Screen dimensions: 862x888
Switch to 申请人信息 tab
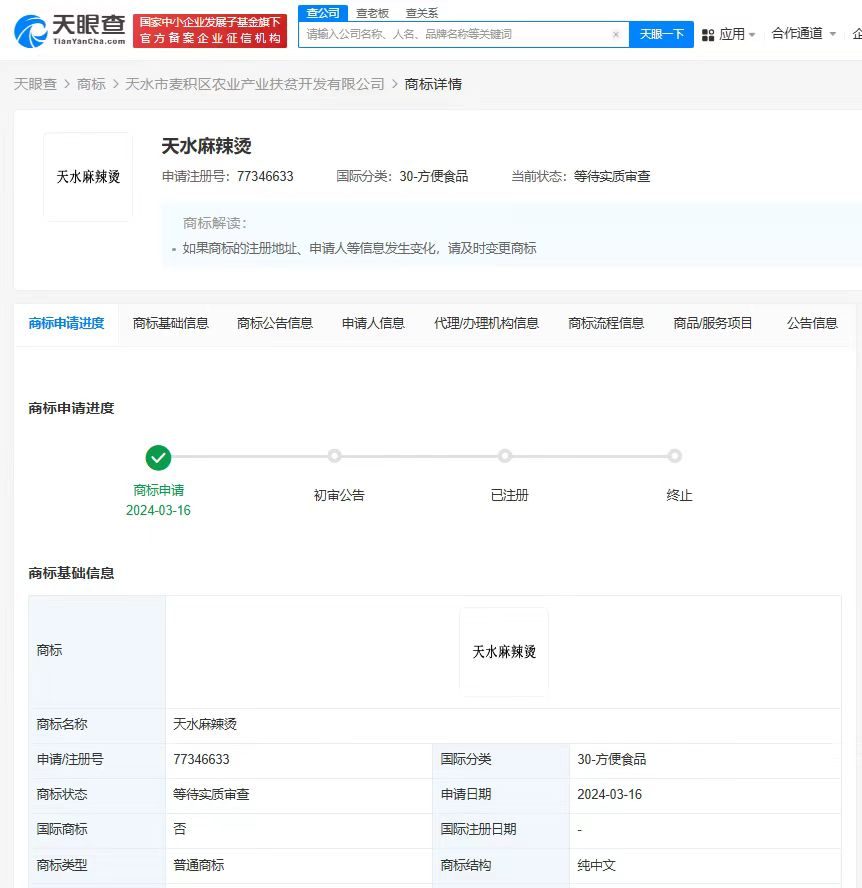click(372, 323)
